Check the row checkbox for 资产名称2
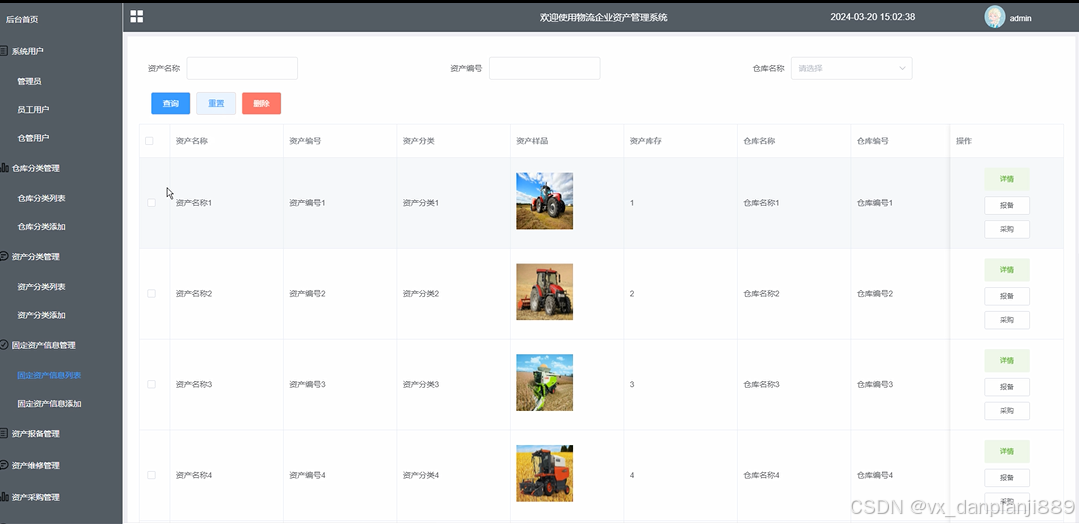The image size is (1079, 524). point(151,294)
